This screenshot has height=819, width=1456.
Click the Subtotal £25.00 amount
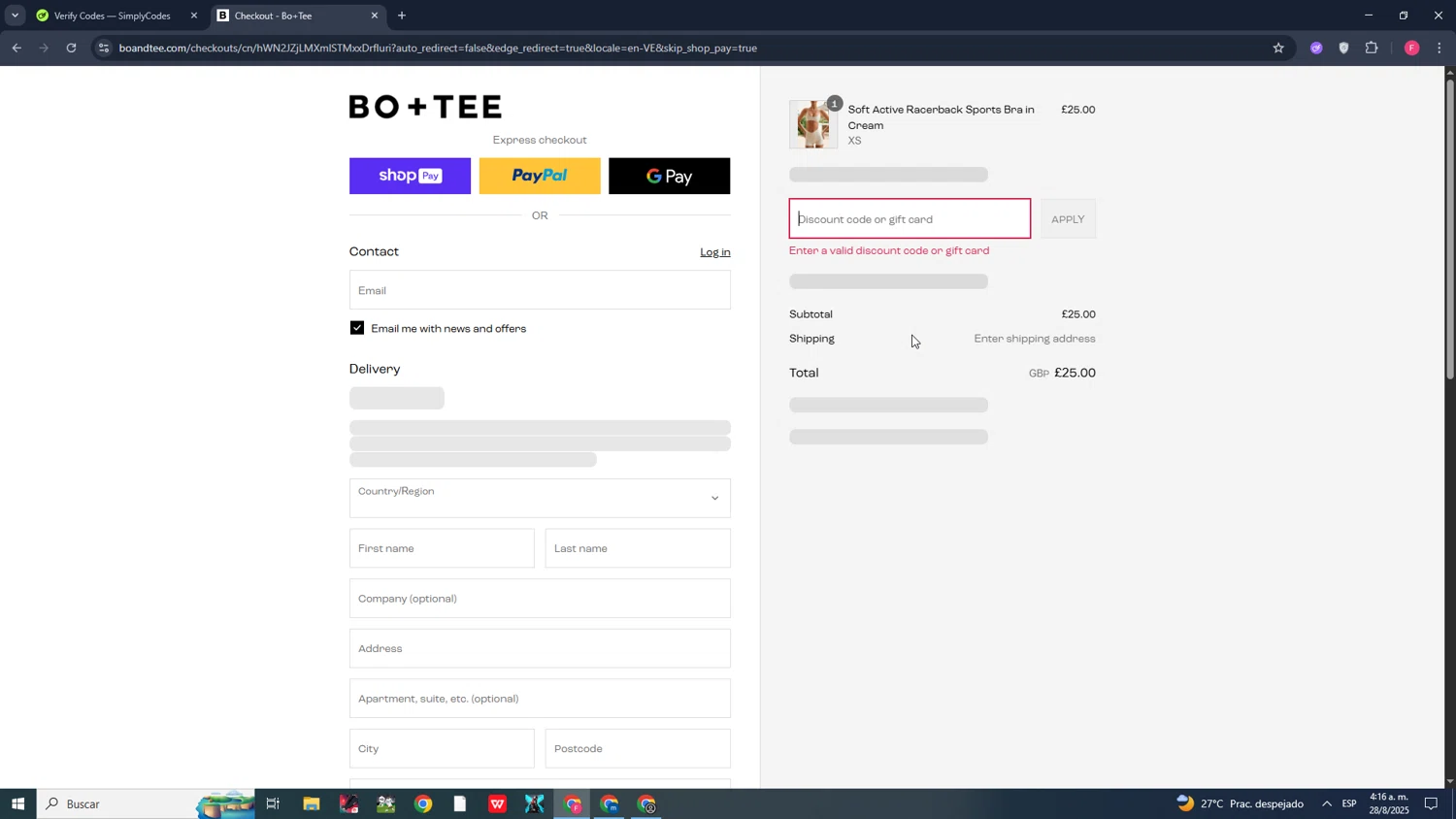(x=1078, y=314)
